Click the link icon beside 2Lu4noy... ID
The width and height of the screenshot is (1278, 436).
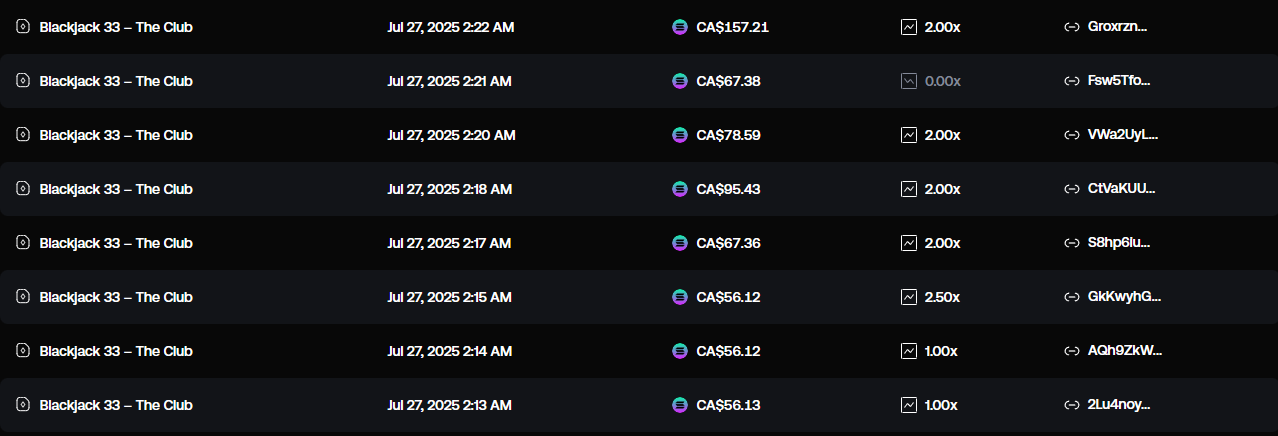click(1072, 405)
